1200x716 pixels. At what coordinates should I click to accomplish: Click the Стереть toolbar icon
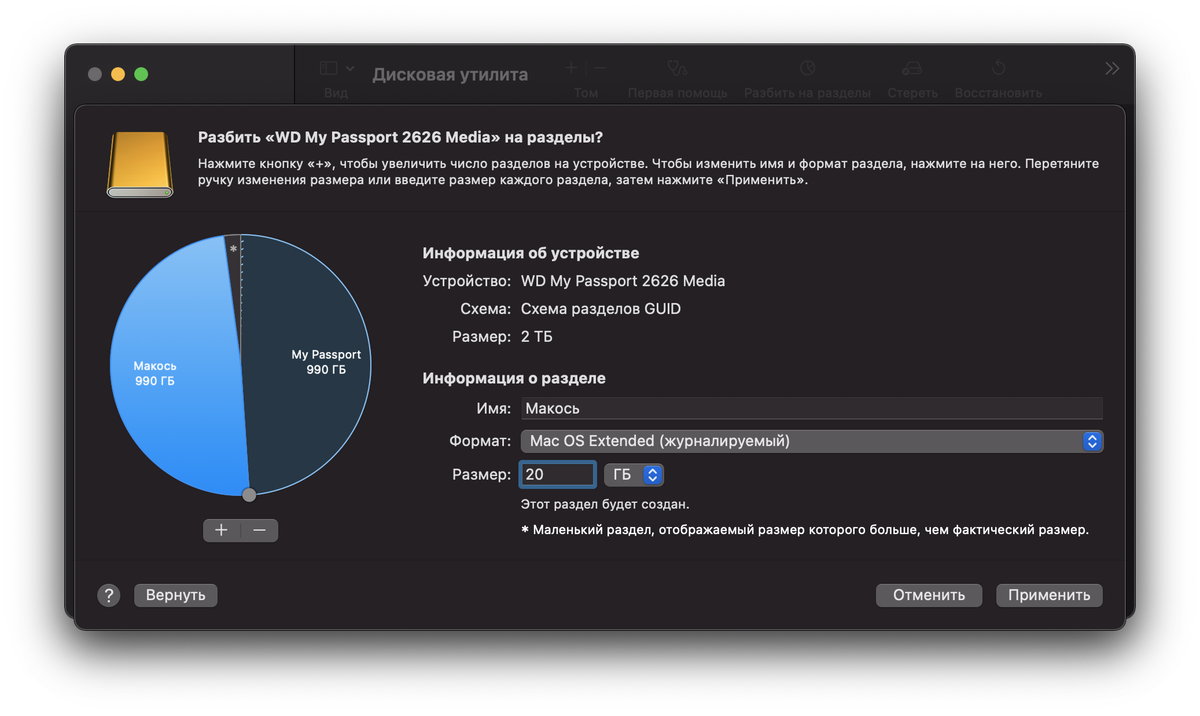click(x=912, y=69)
